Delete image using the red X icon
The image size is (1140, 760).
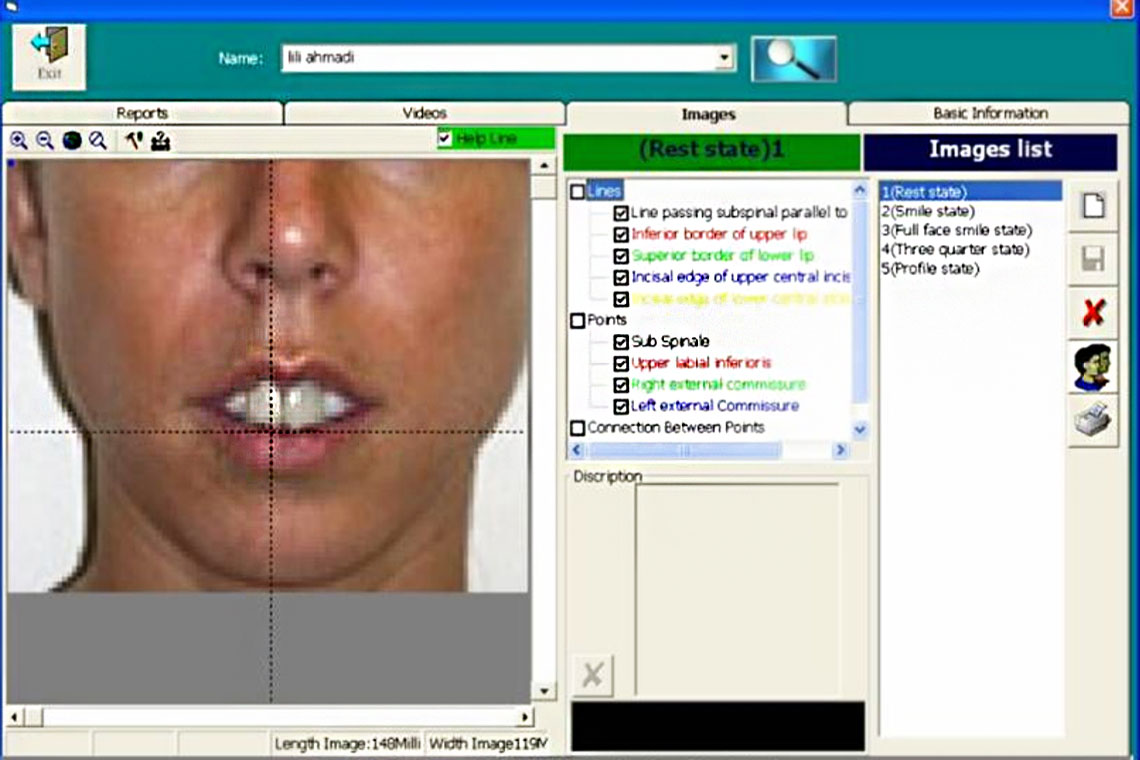(x=1094, y=313)
